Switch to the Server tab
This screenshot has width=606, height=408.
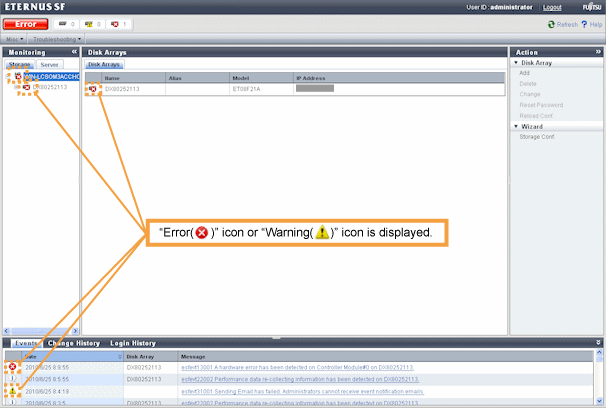click(49, 65)
